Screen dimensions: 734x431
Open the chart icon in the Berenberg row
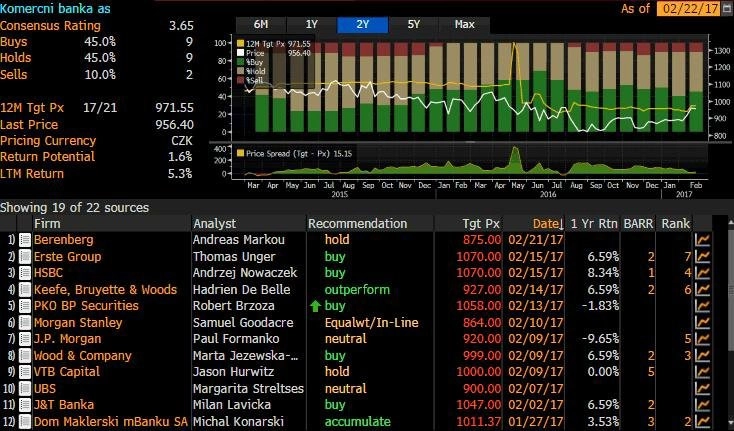[703, 240]
